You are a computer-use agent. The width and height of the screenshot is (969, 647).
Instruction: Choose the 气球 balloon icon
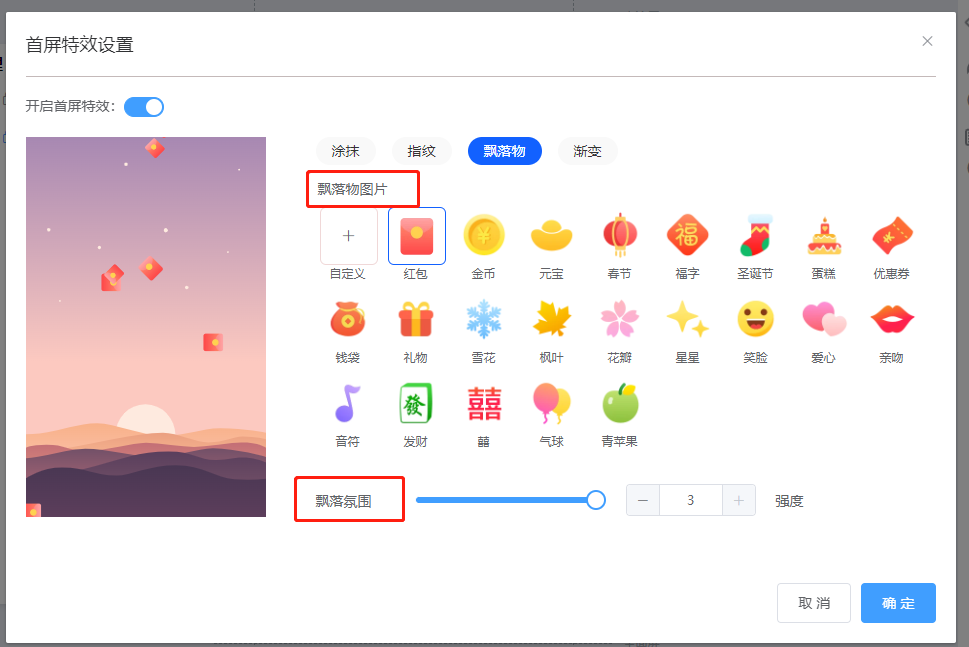pos(551,404)
